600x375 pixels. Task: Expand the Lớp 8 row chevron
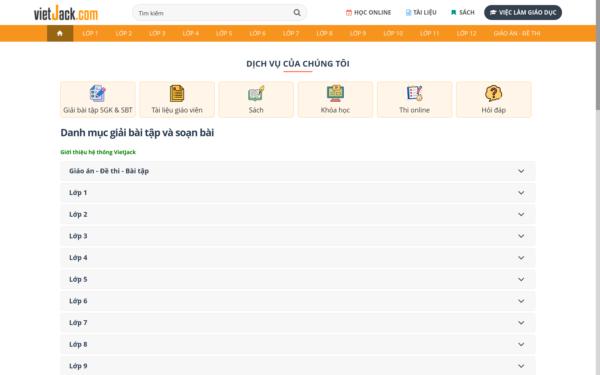point(521,344)
